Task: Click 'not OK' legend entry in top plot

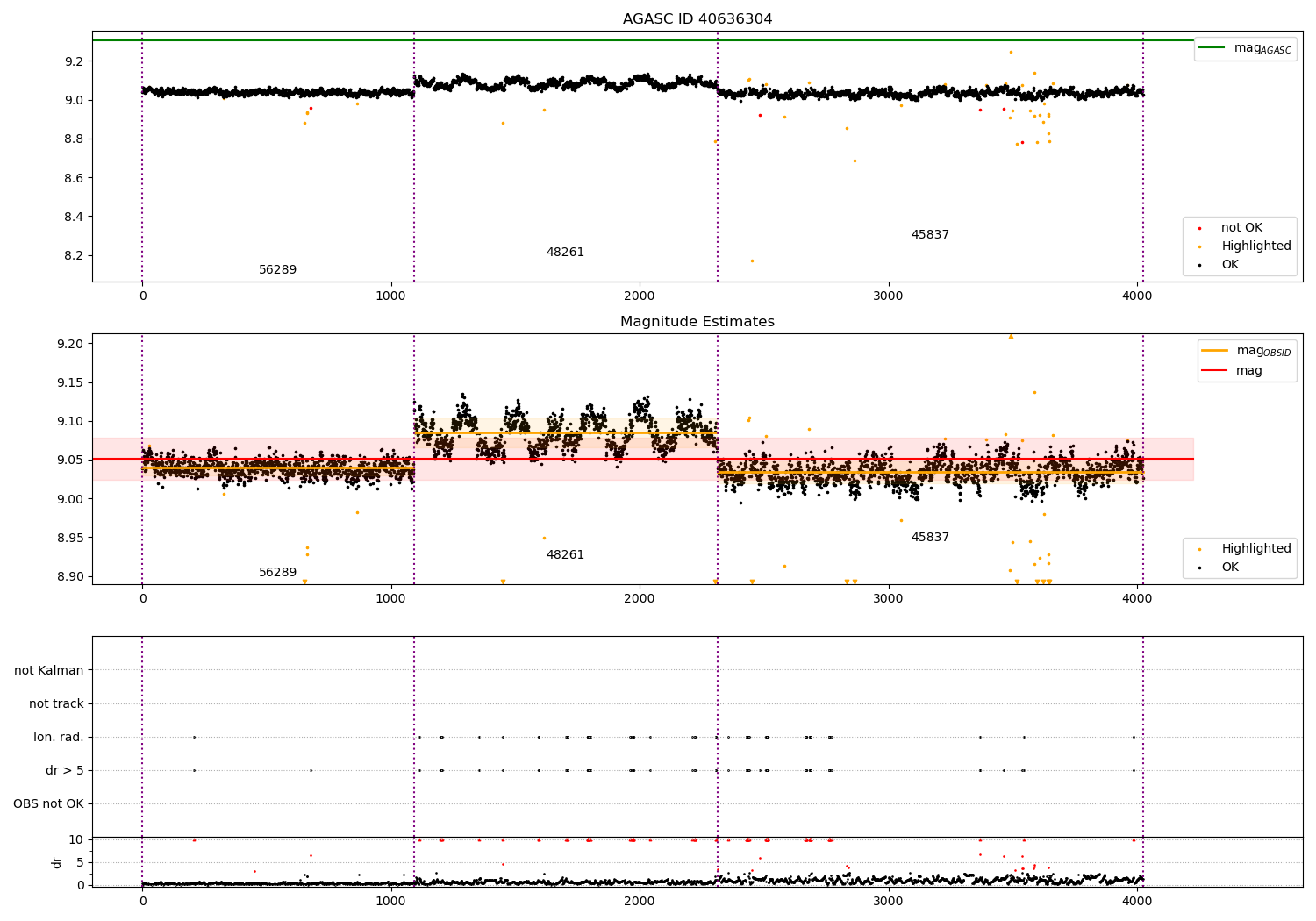Action: tap(1241, 228)
